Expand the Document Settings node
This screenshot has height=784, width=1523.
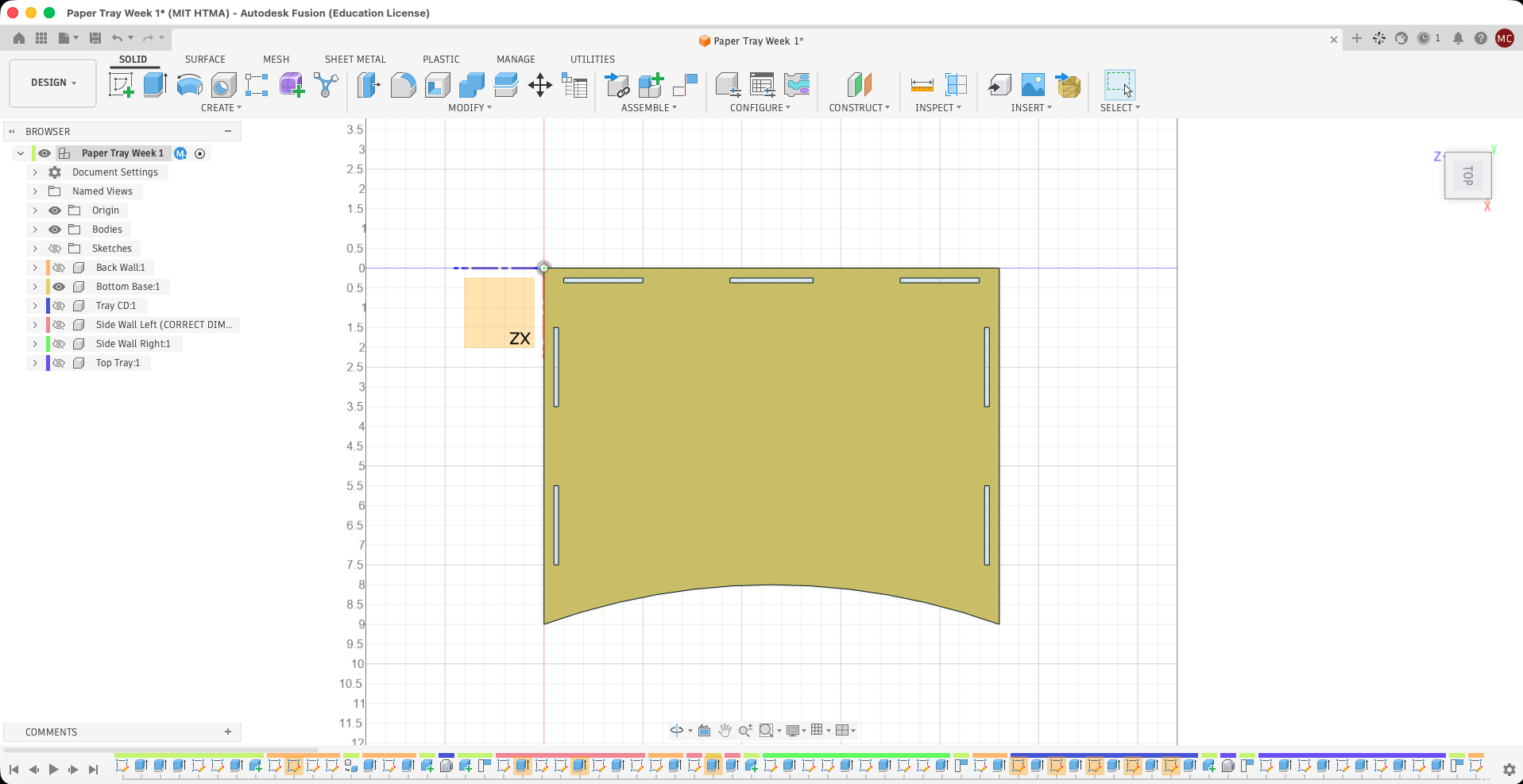click(x=35, y=172)
